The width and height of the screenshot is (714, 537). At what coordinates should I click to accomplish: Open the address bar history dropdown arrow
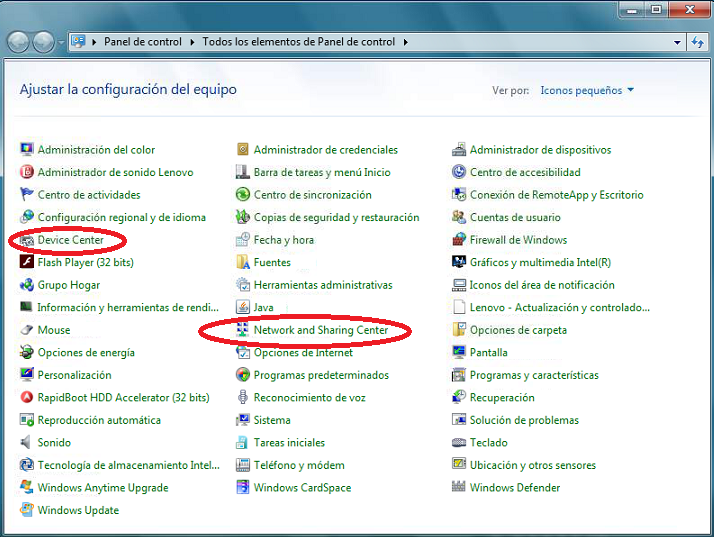coord(677,42)
